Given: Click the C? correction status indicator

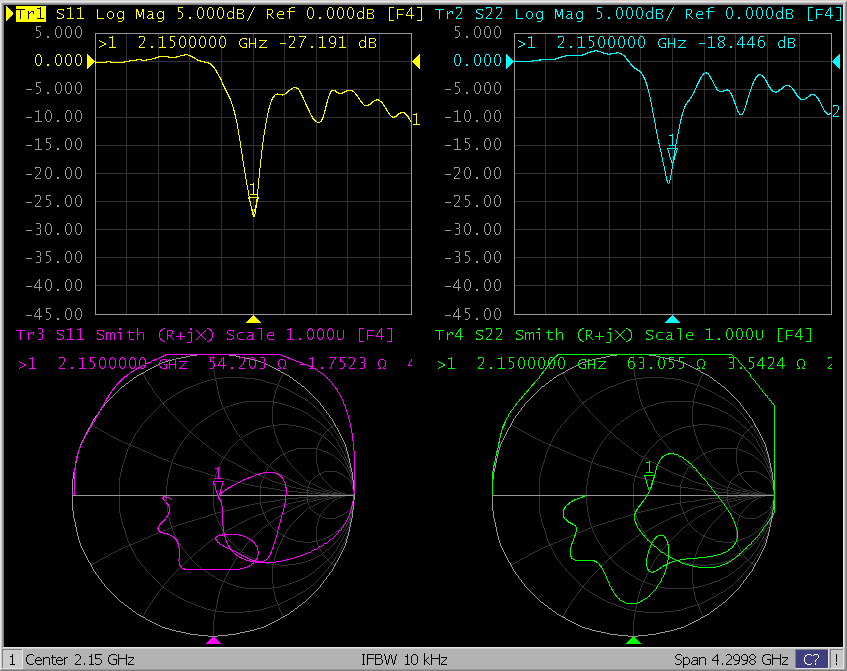Looking at the screenshot, I should pos(810,660).
